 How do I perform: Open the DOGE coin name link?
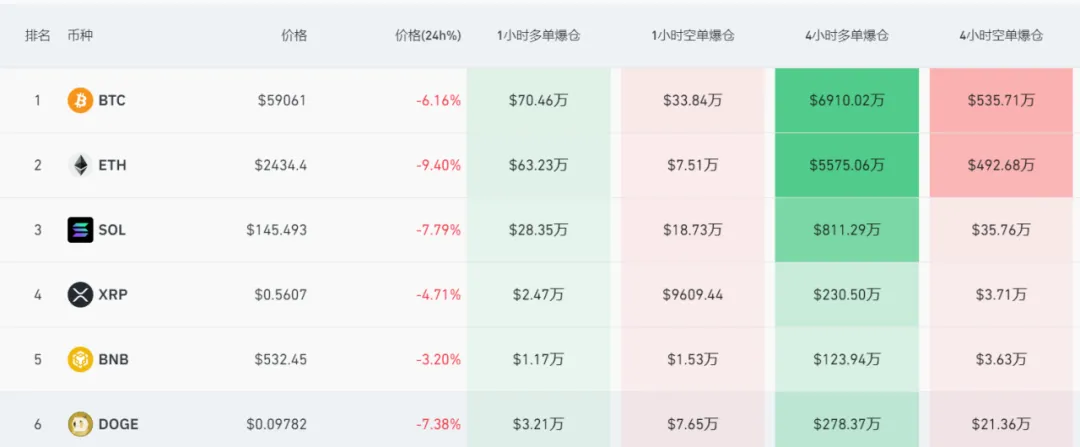point(118,424)
